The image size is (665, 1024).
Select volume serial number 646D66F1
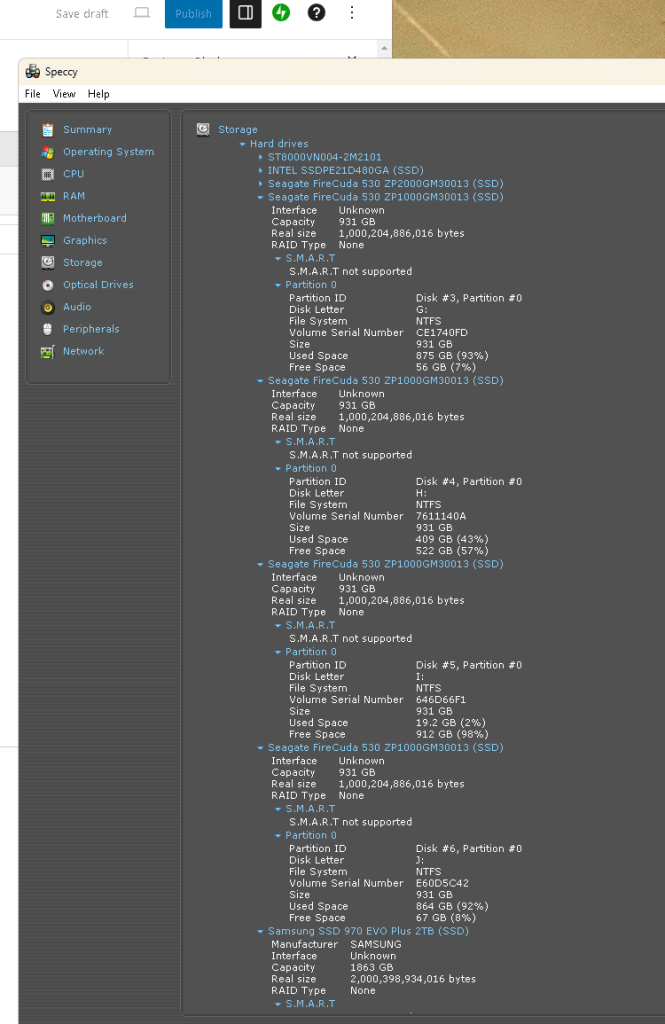(x=441, y=699)
